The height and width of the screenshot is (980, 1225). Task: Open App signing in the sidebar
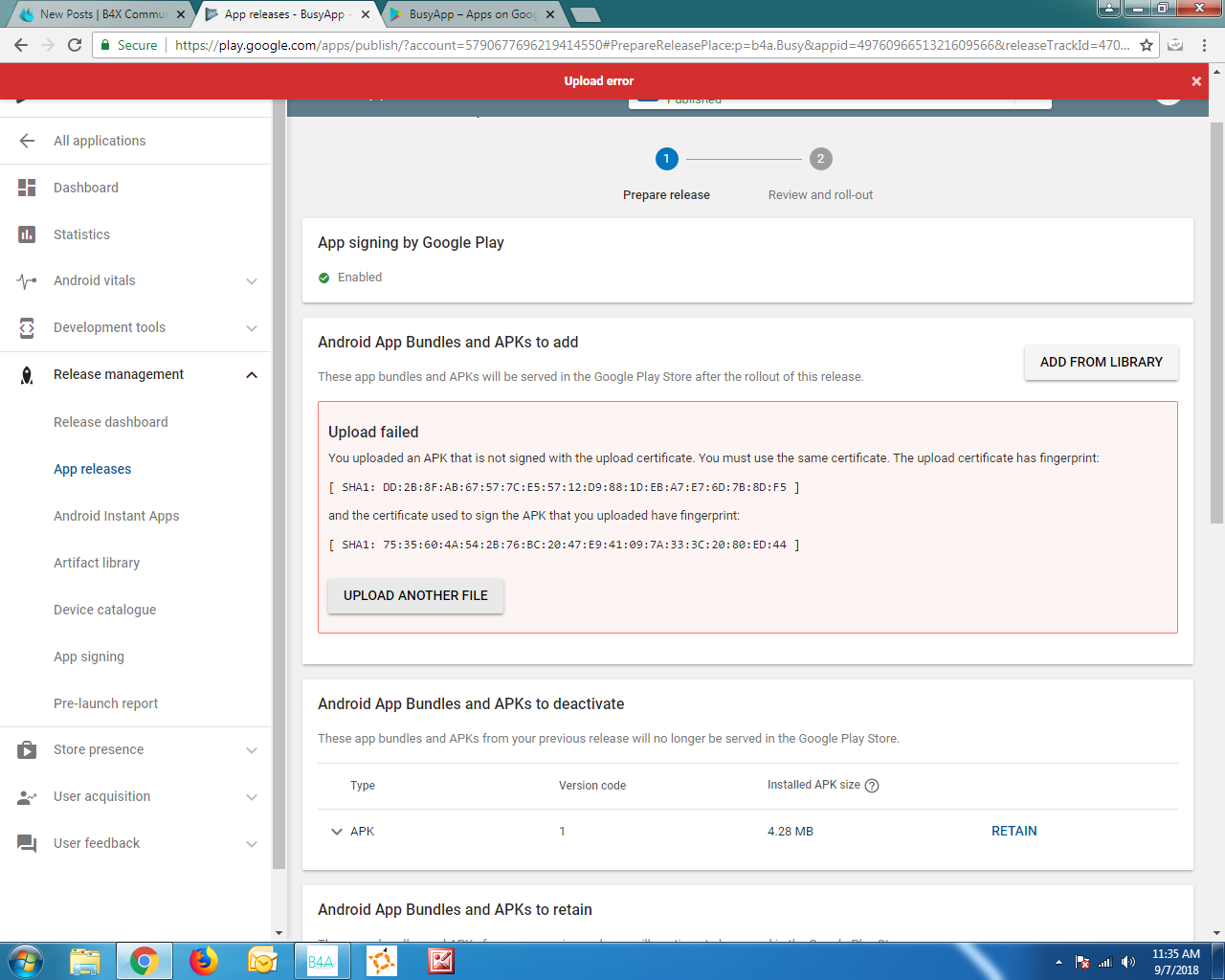[89, 657]
